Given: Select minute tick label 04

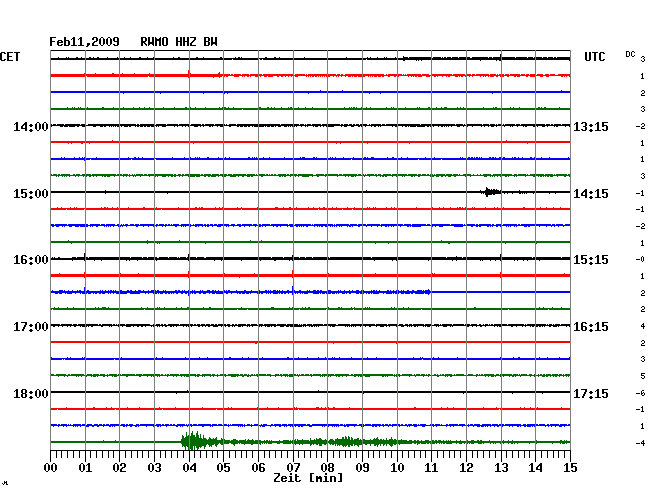Looking at the screenshot, I should [x=189, y=467].
